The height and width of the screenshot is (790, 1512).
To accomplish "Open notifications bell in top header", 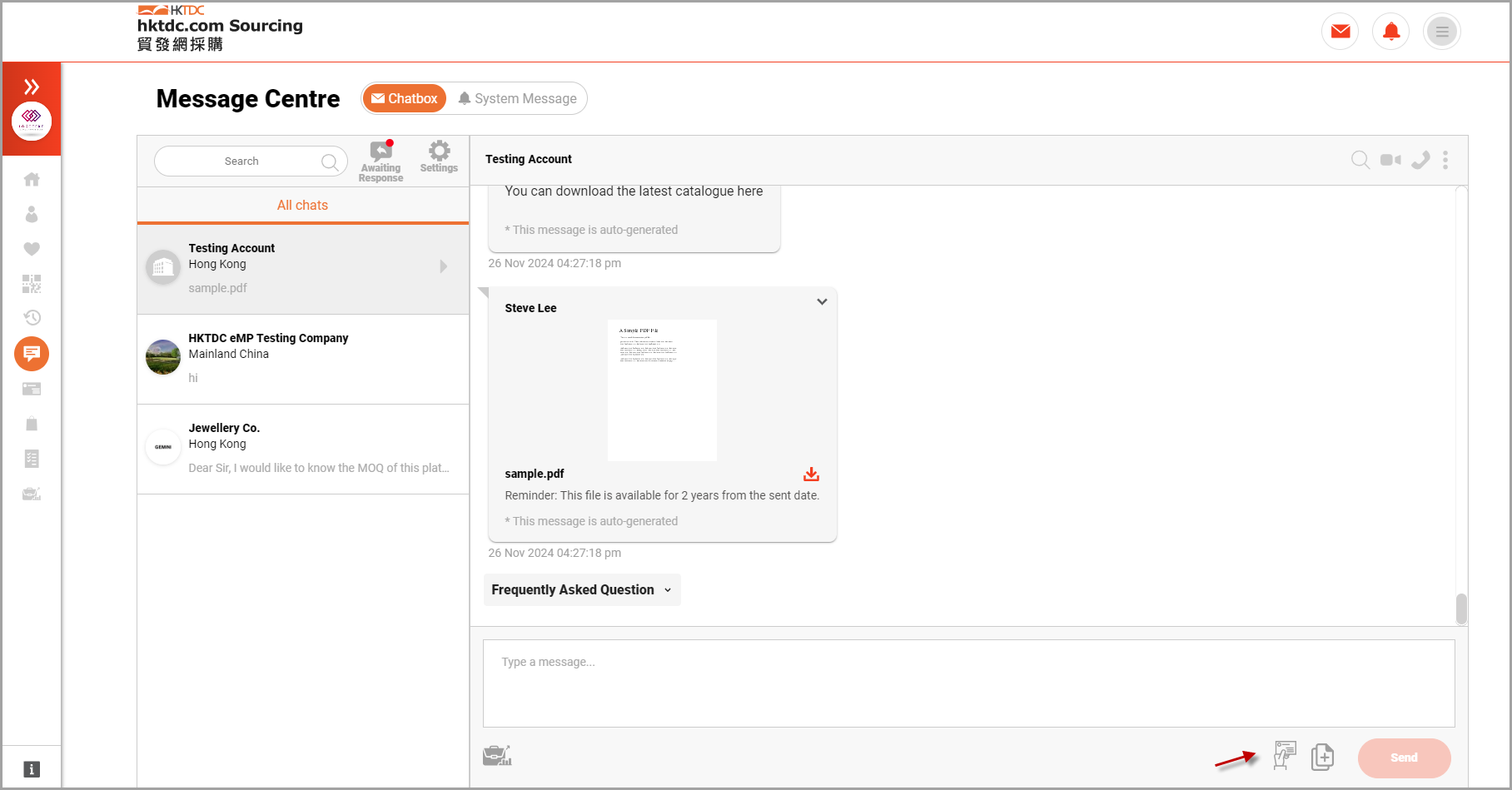I will point(1391,32).
